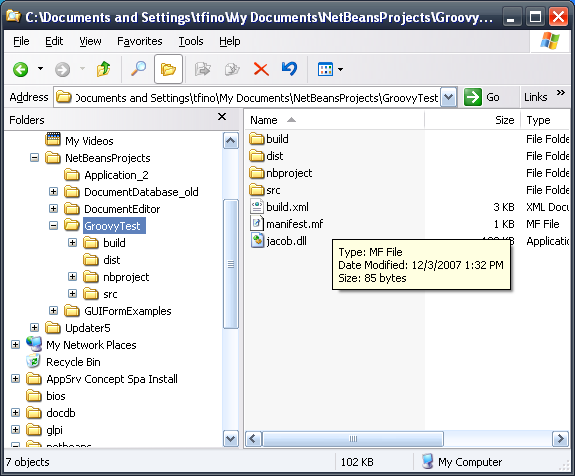Go up one folder level

(x=103, y=69)
